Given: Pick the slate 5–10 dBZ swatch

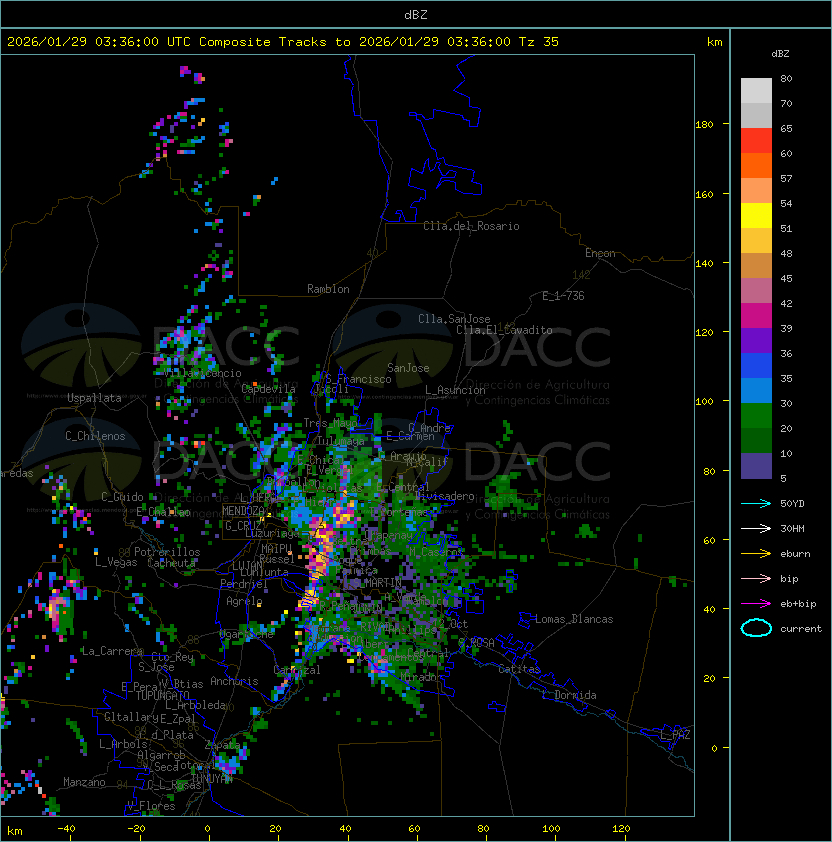Looking at the screenshot, I should (756, 466).
